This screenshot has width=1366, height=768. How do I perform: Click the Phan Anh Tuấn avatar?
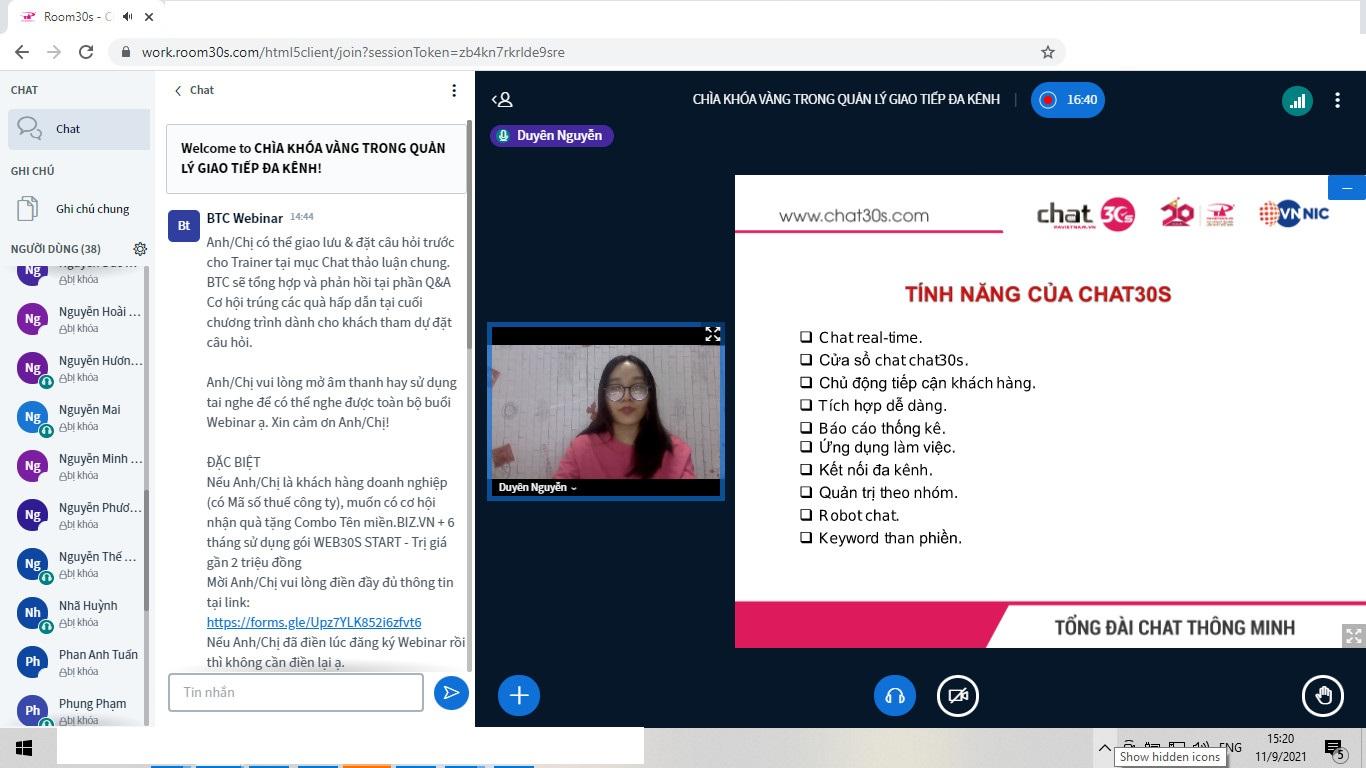[x=33, y=662]
